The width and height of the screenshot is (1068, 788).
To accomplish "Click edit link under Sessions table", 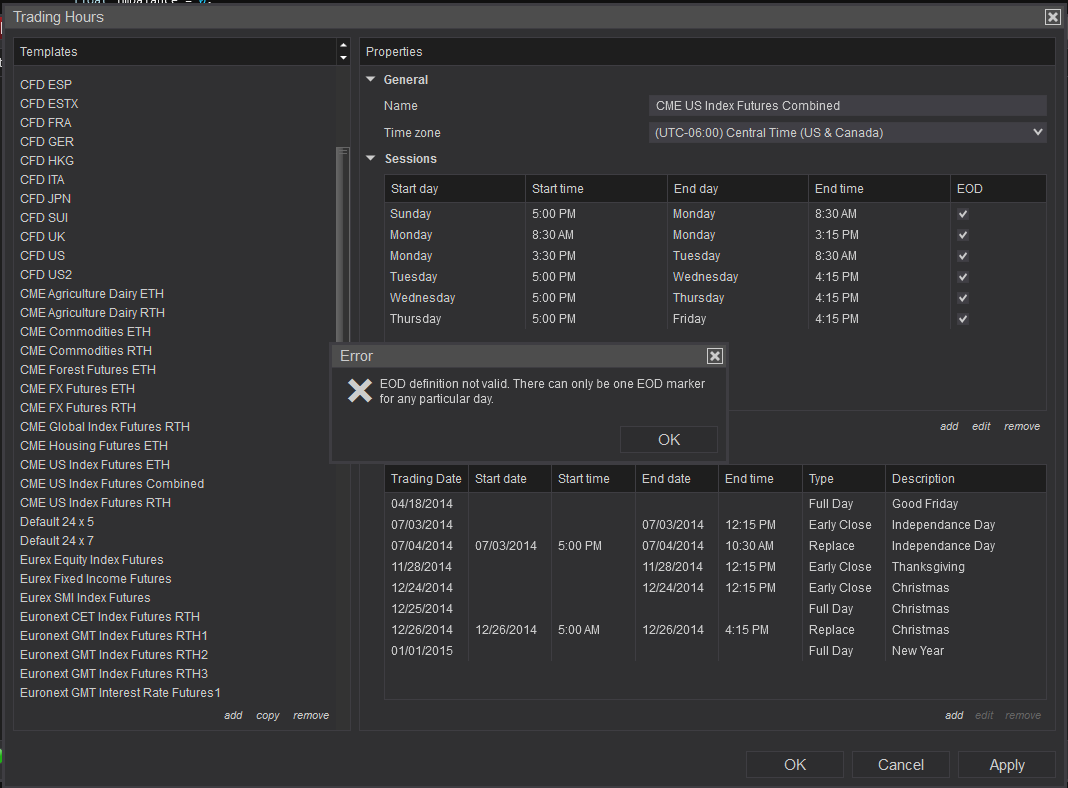I will point(981,426).
